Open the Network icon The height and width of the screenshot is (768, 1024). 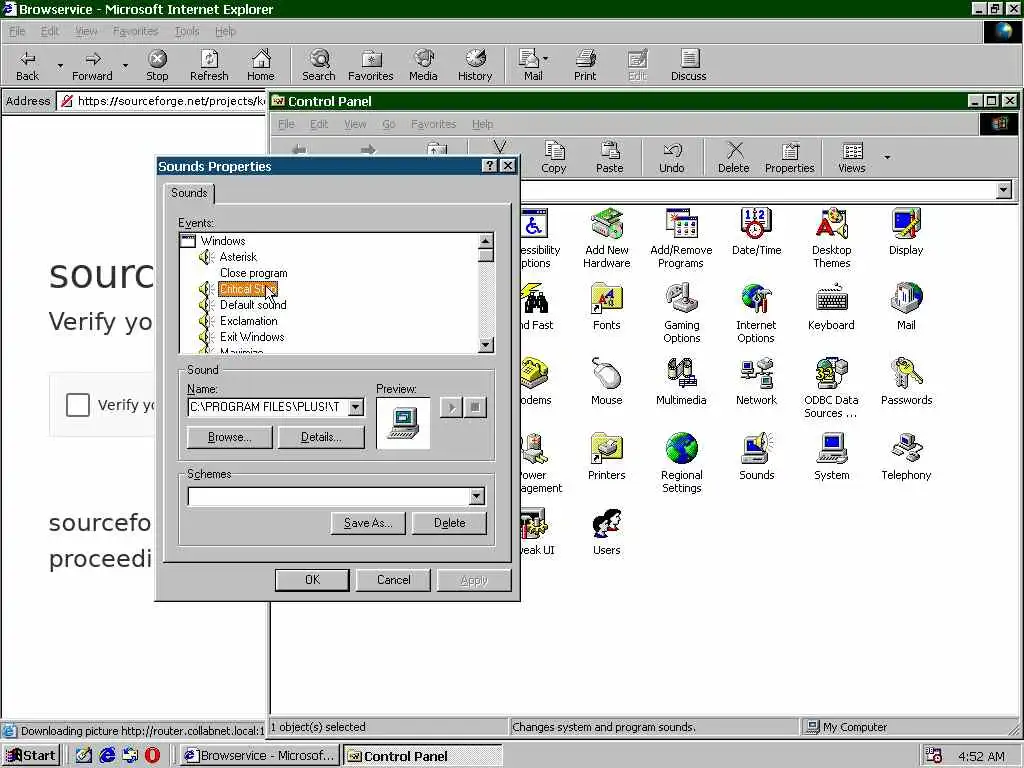click(756, 382)
